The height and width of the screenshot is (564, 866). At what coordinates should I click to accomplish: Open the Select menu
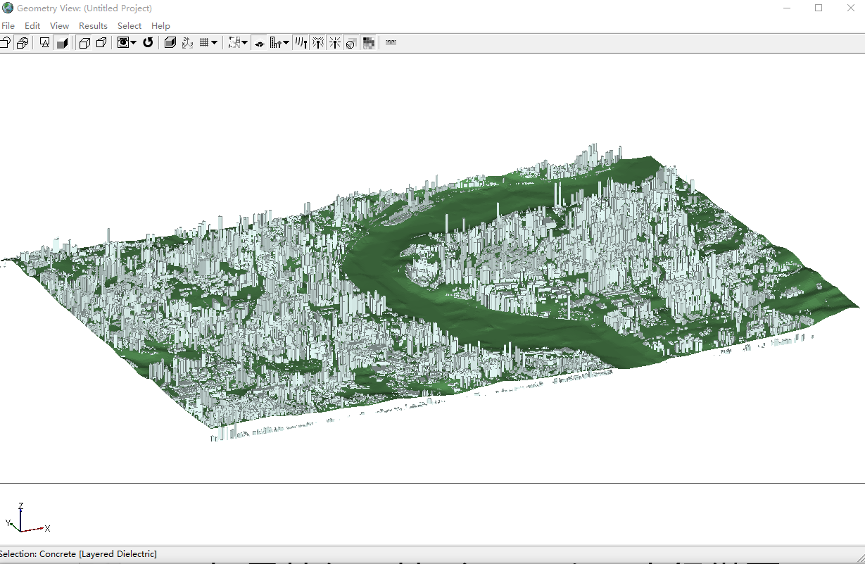129,26
